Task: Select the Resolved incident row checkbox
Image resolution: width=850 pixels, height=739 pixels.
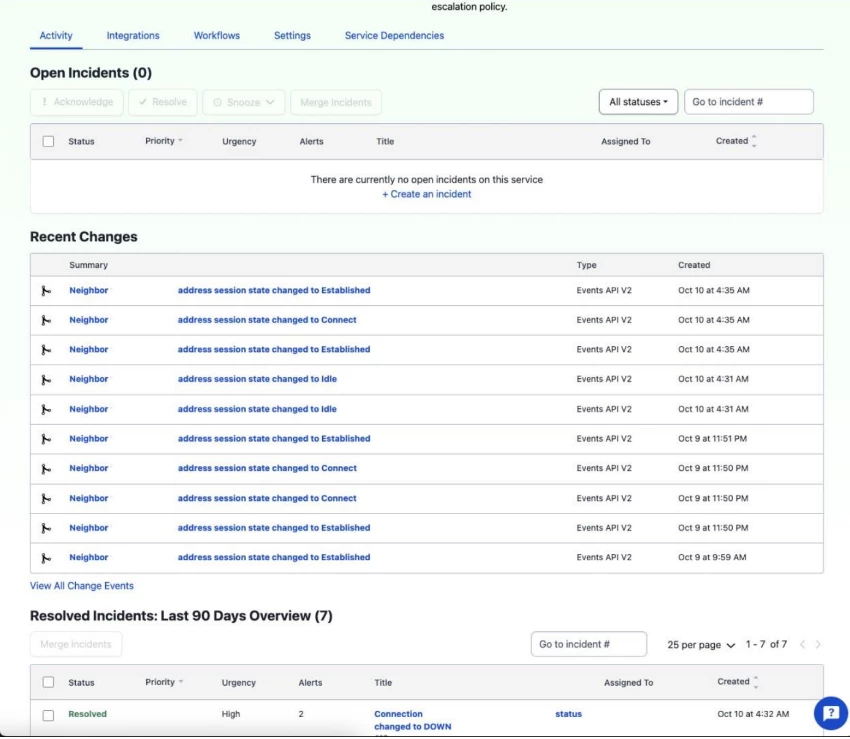Action: pos(48,715)
